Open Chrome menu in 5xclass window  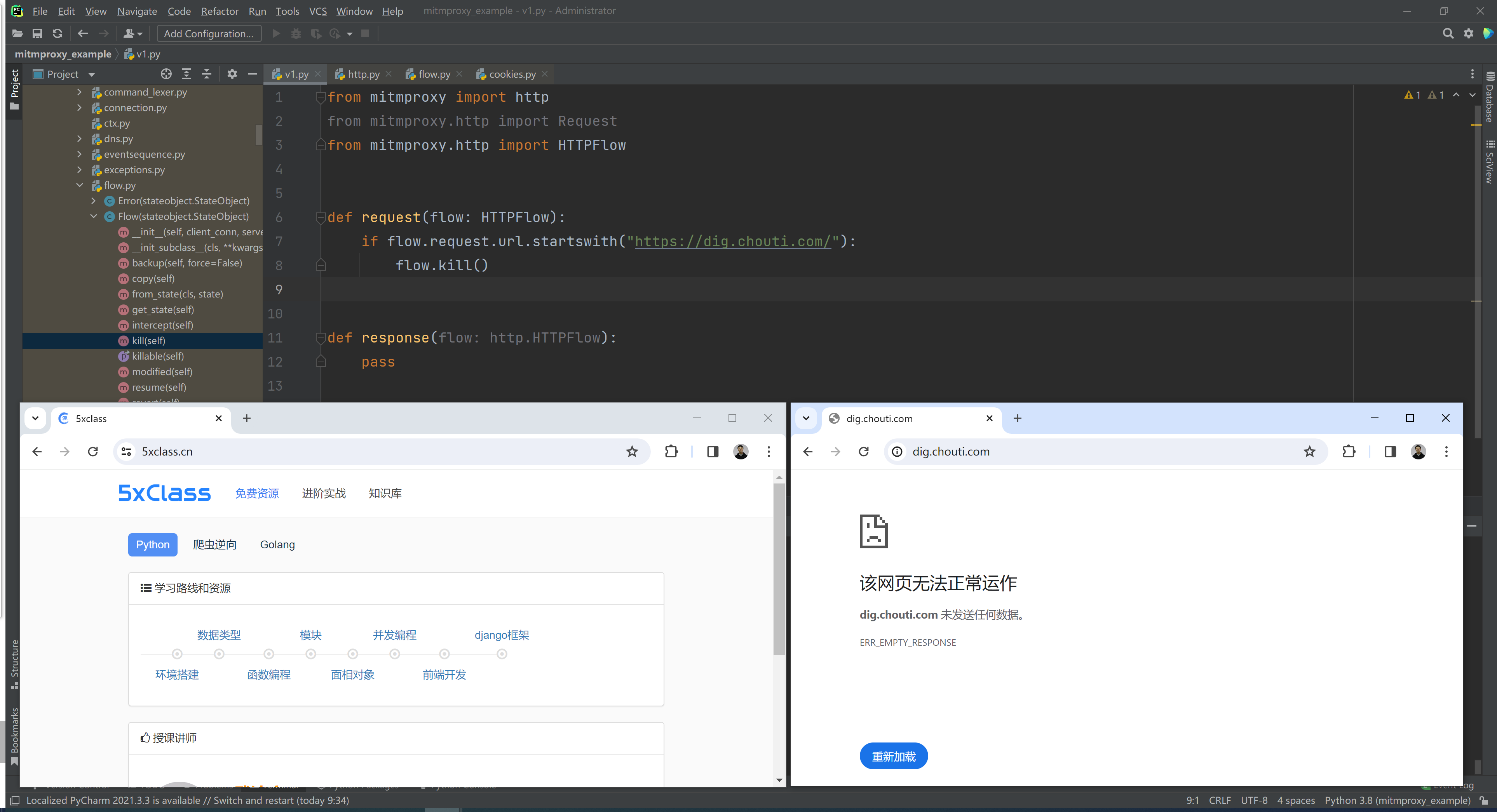(x=768, y=451)
